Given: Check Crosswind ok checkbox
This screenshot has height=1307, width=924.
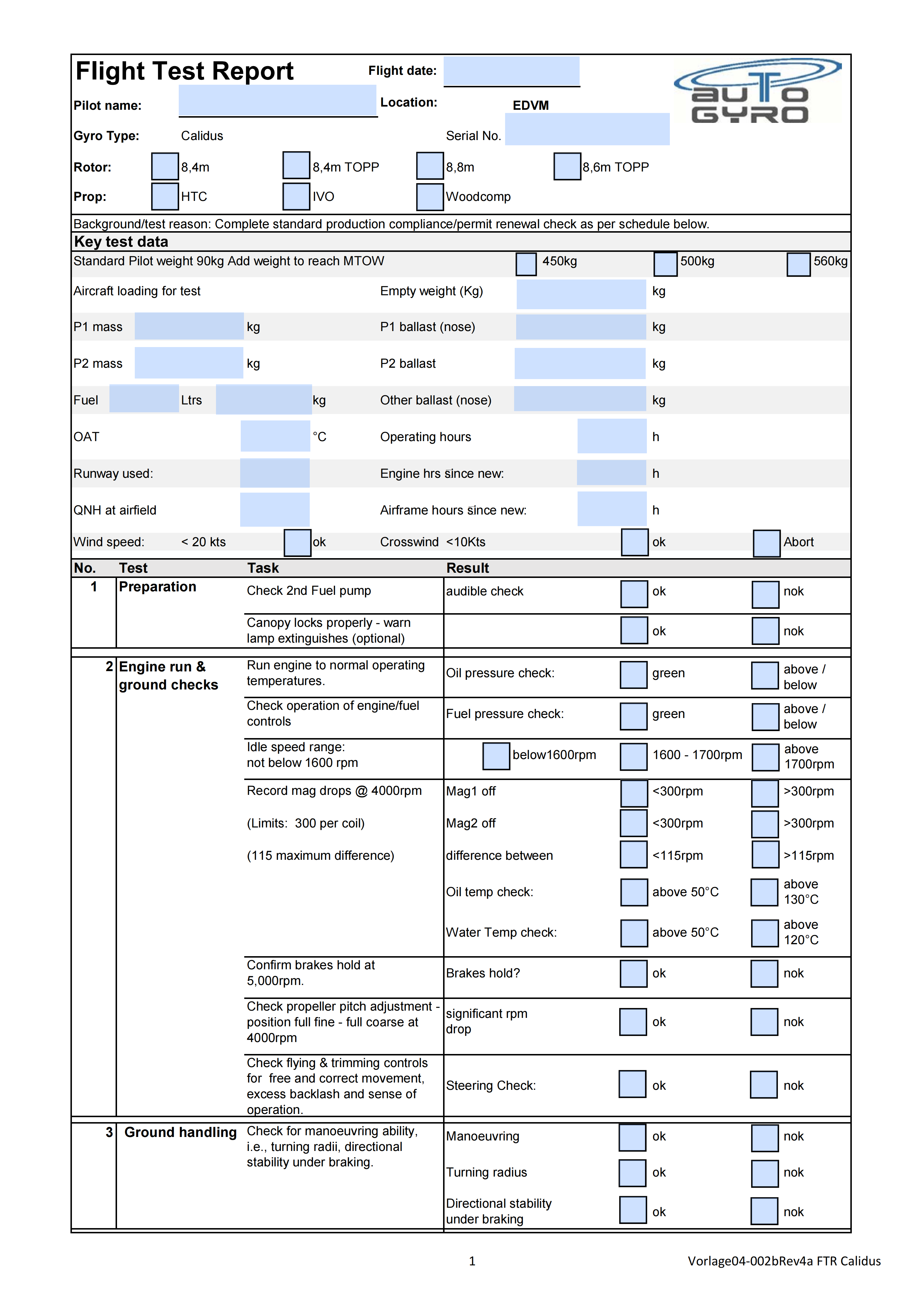Looking at the screenshot, I should point(635,542).
